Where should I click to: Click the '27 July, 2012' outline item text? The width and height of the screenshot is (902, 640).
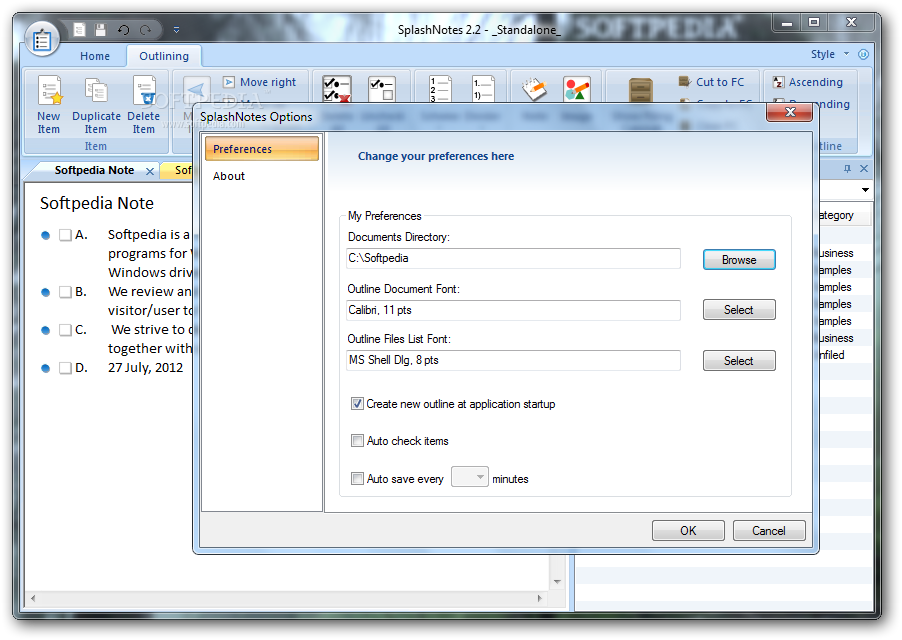pyautogui.click(x=146, y=368)
